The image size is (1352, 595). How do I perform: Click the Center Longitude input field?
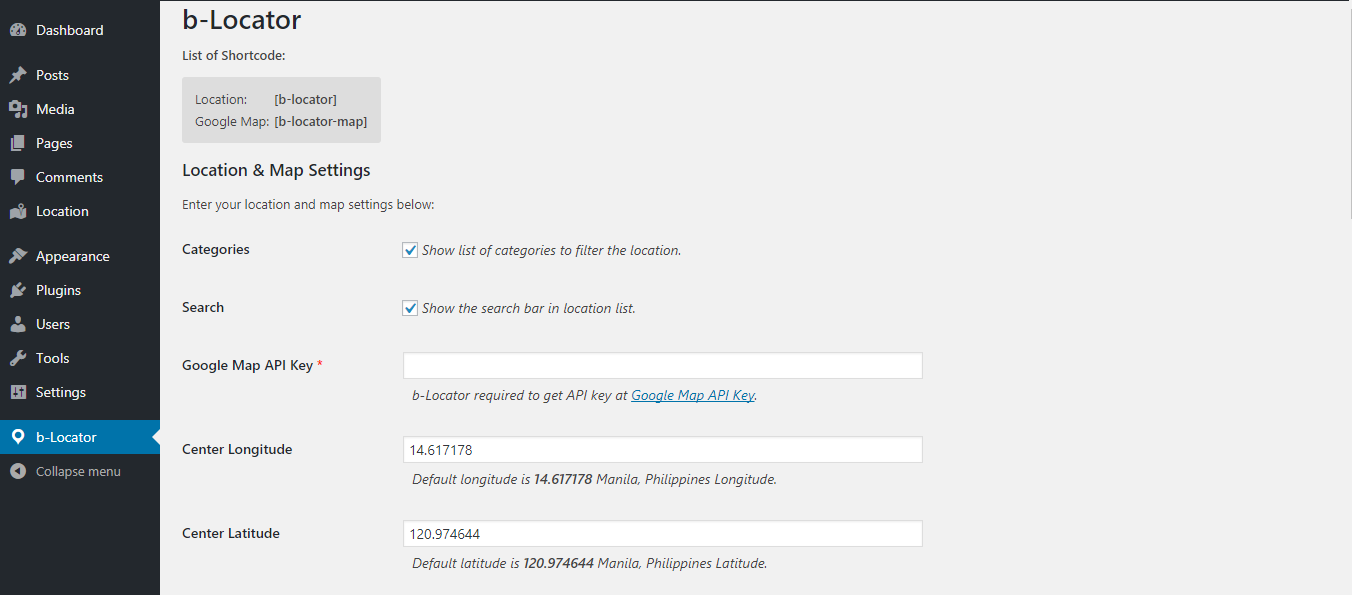(x=662, y=449)
